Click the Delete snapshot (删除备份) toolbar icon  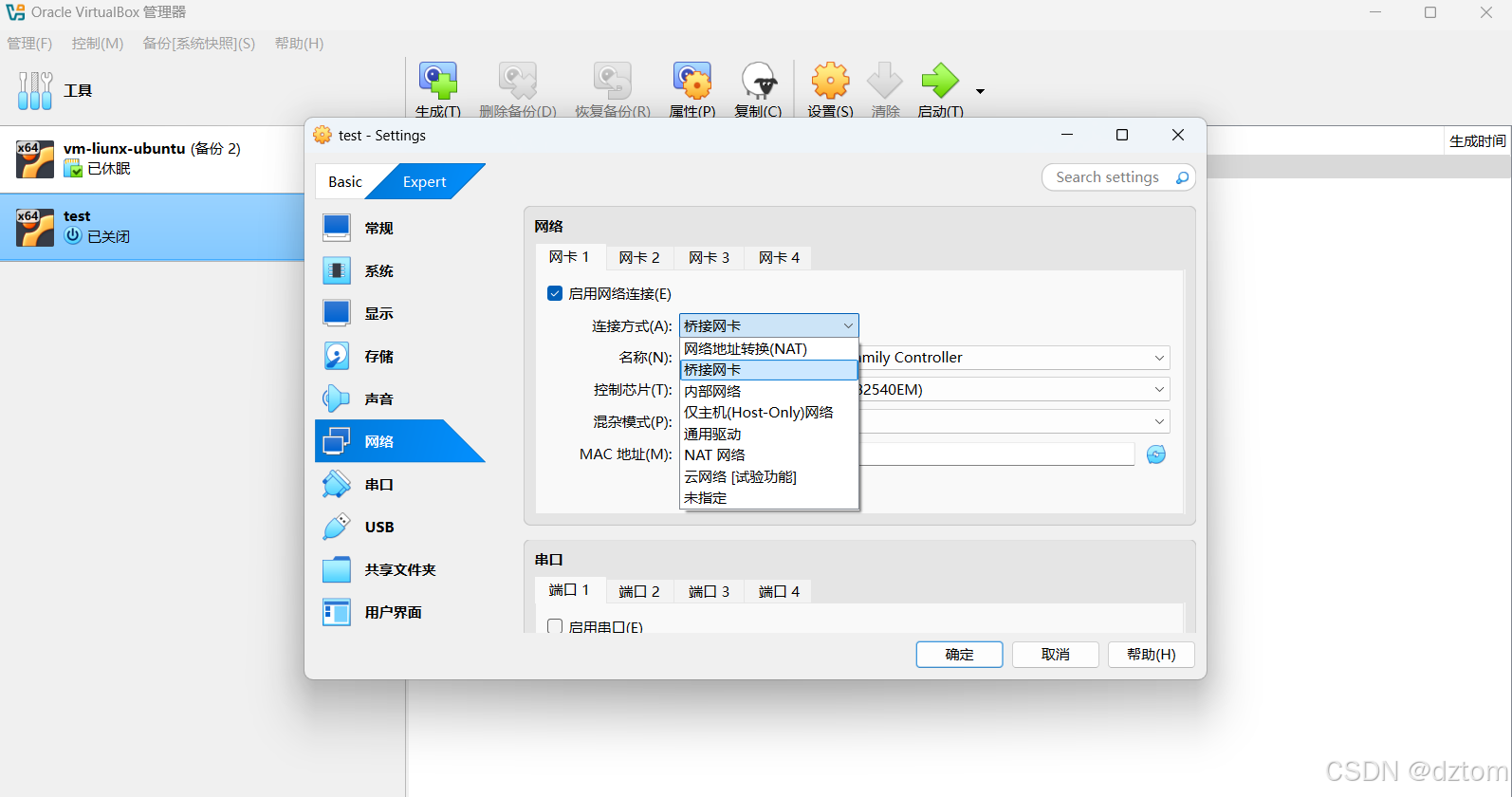point(518,81)
